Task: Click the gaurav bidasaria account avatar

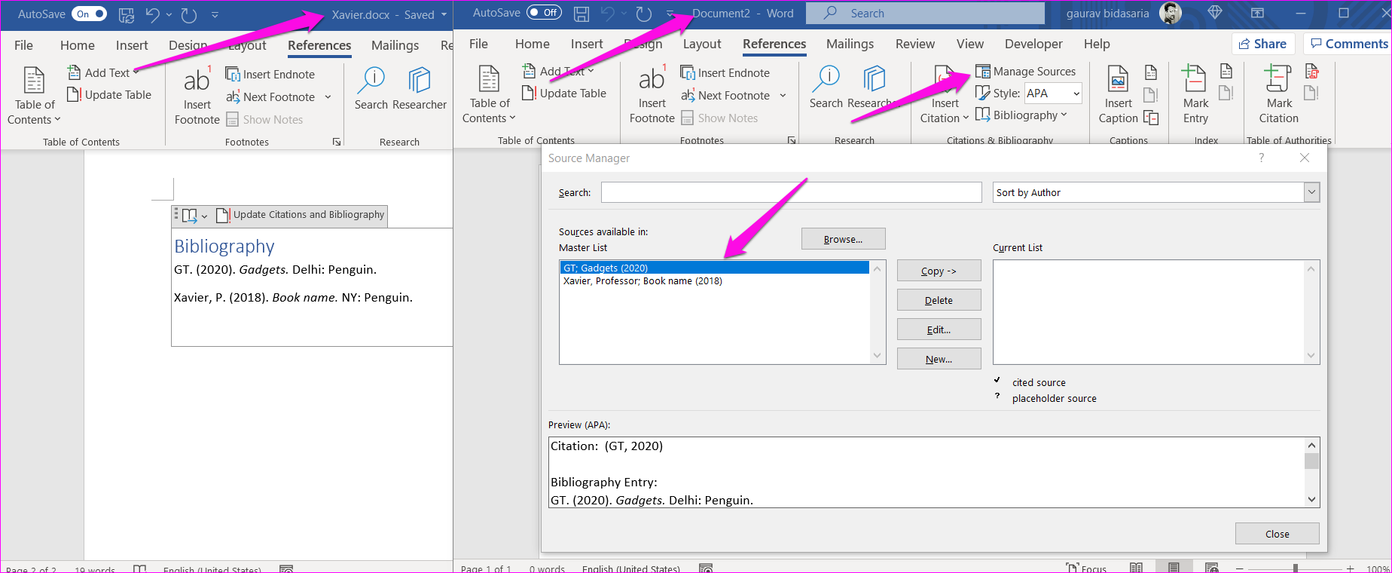Action: pyautogui.click(x=1170, y=13)
